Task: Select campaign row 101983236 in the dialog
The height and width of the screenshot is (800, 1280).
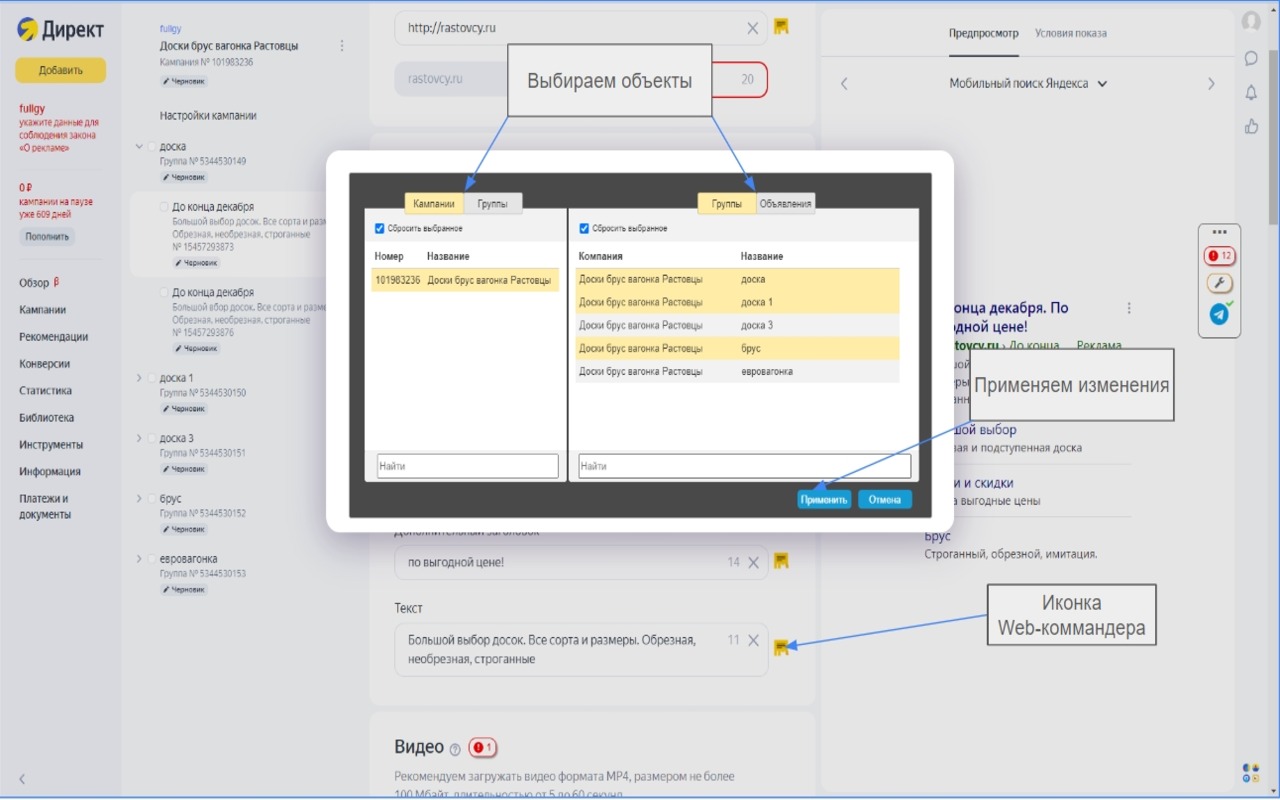Action: (465, 280)
